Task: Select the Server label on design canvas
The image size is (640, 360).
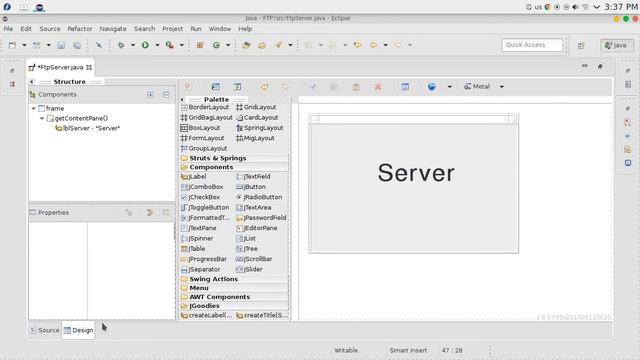Action: click(x=416, y=173)
